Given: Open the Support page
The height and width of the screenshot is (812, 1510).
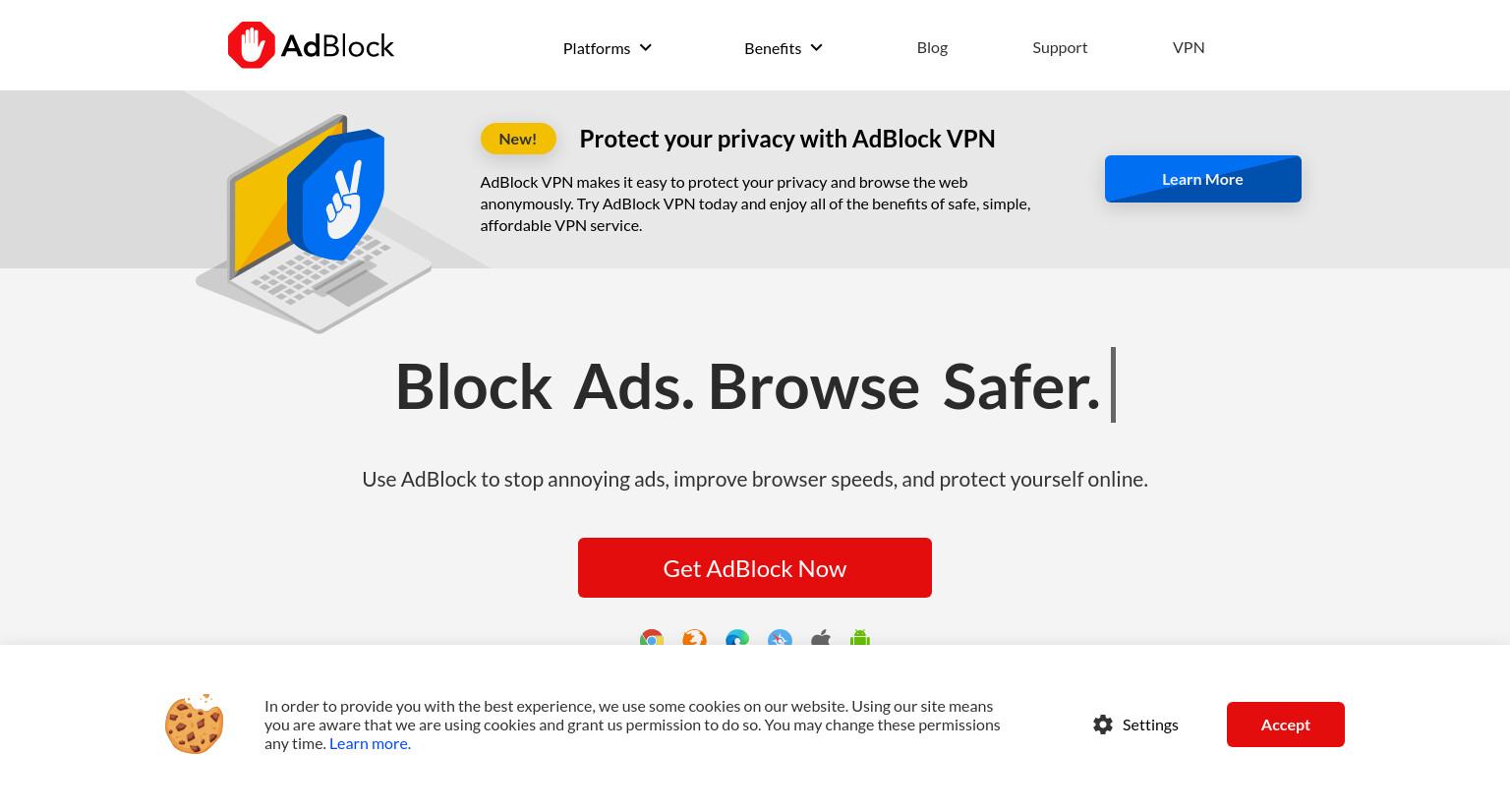Looking at the screenshot, I should (1060, 47).
